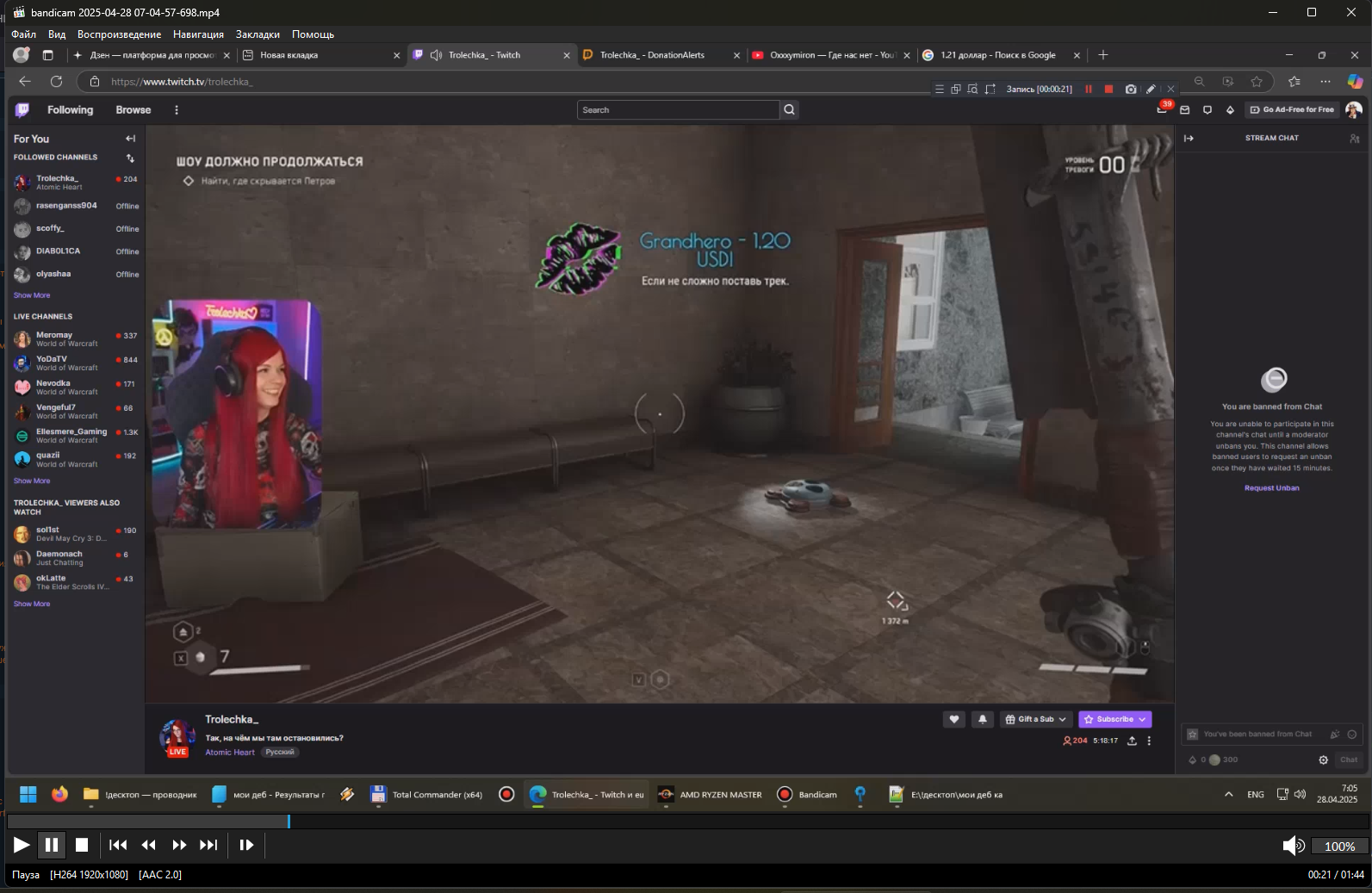Open the chat community users icon
Viewport: 1372px width, 893px height.
1354,138
